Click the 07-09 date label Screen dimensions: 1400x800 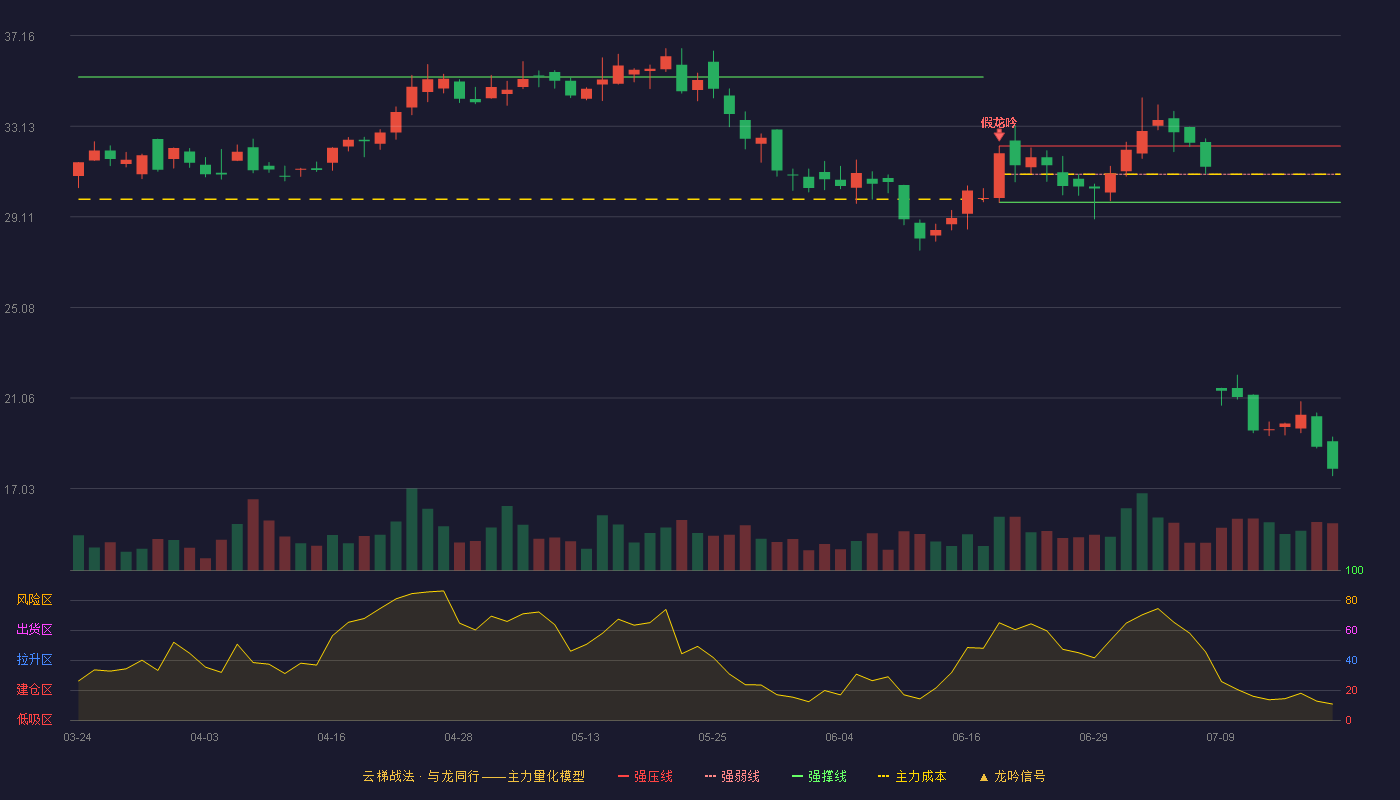tap(1220, 737)
